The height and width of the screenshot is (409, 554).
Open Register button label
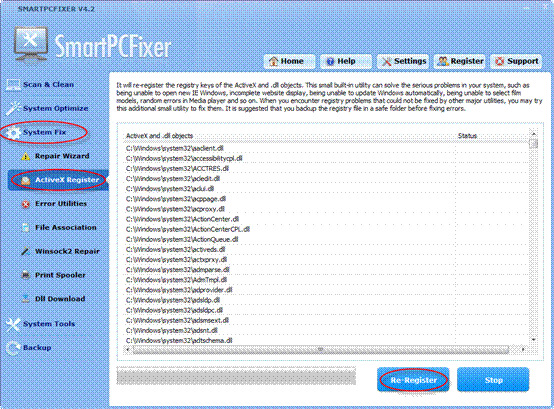[467, 61]
